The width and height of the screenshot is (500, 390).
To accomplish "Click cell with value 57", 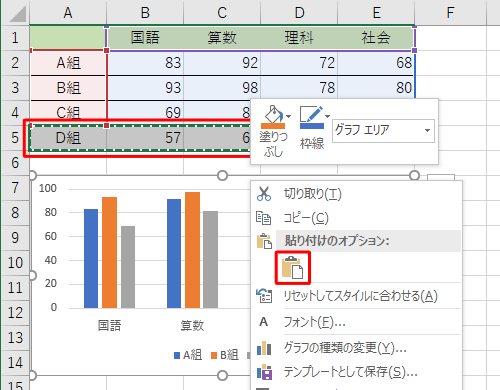I will click(145, 138).
